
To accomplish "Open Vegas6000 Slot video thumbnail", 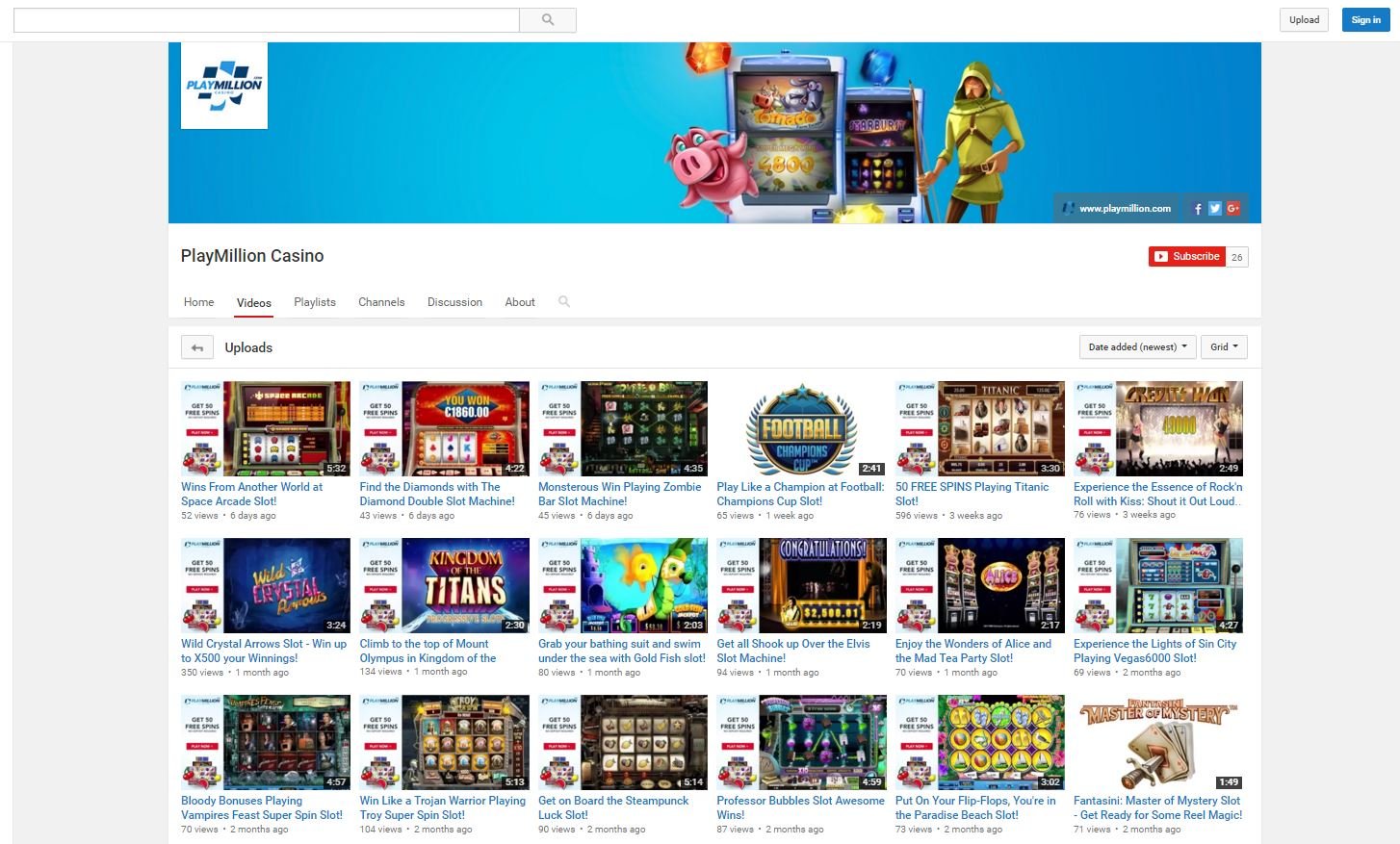I will tap(1158, 585).
